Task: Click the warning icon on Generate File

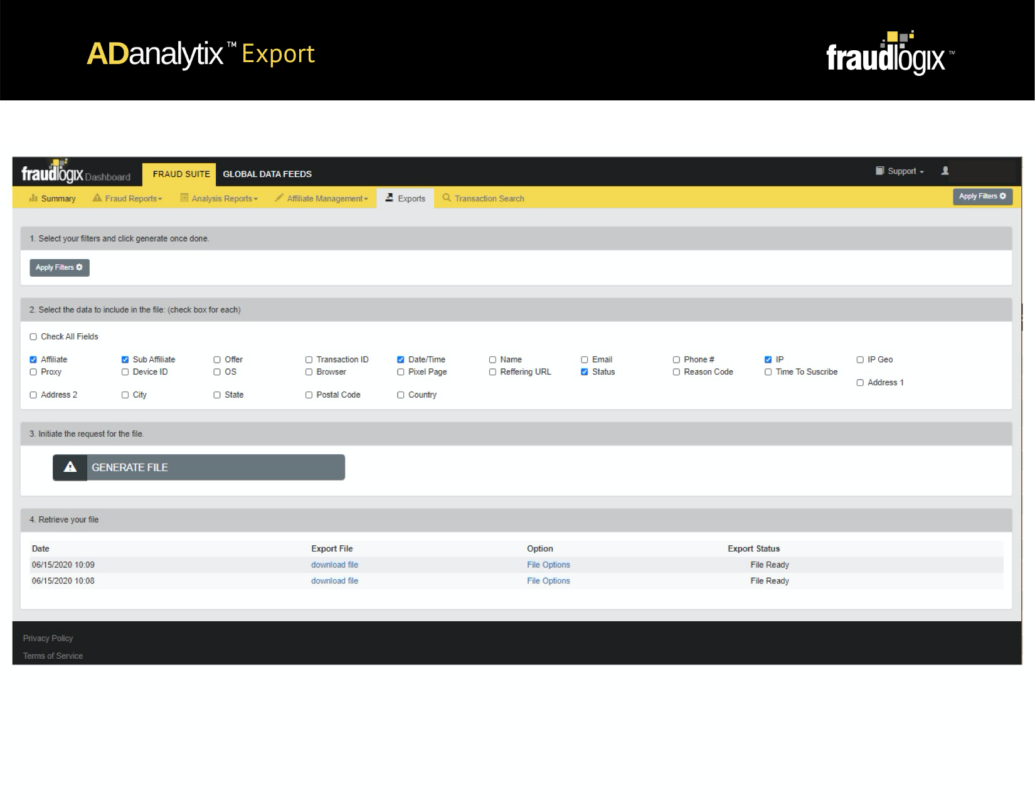Action: tap(70, 467)
